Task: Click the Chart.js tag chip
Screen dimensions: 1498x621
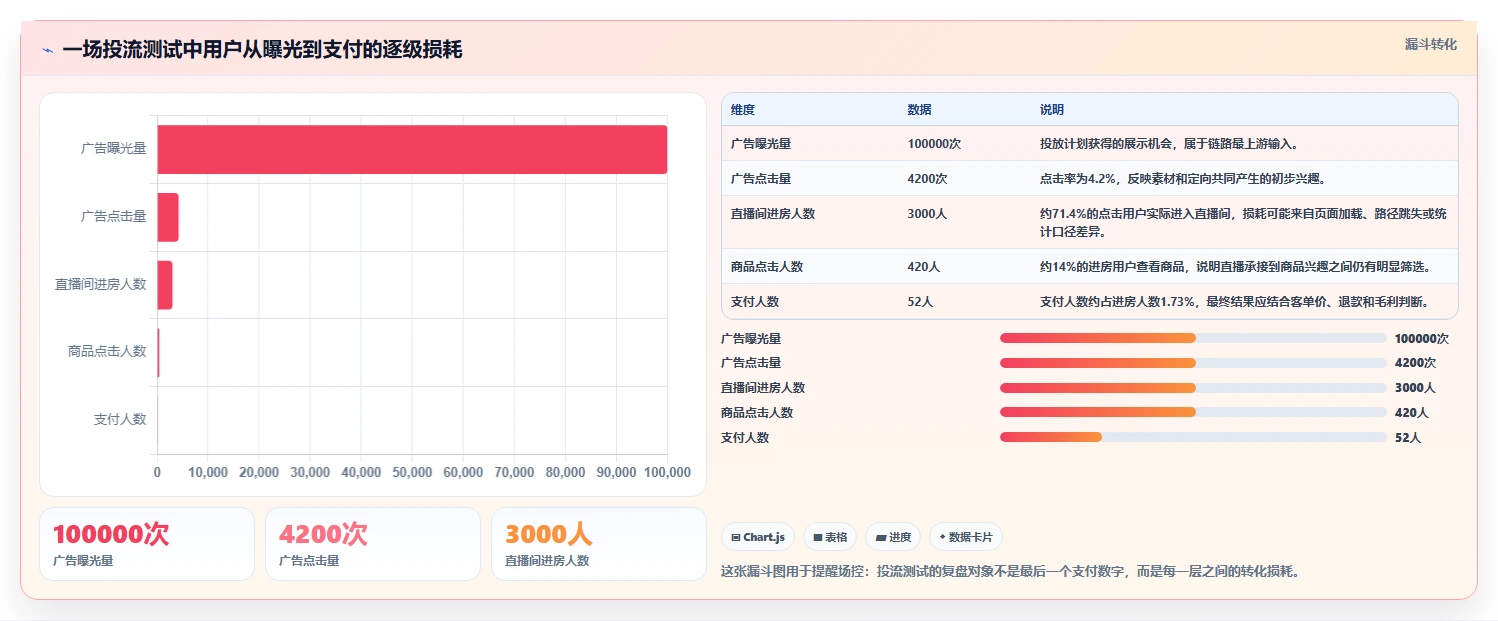Action: (758, 537)
